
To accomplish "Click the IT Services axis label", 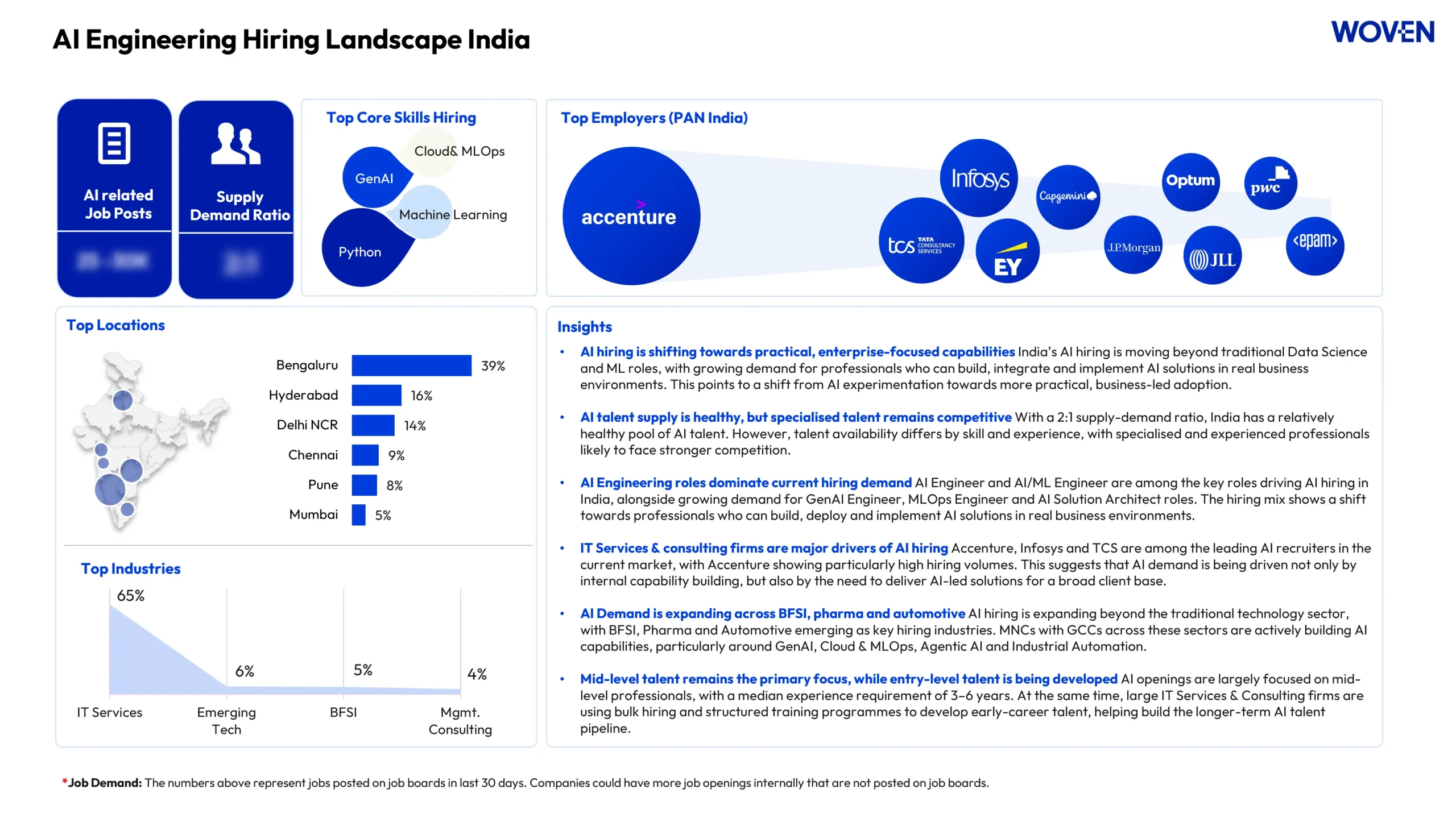I will (109, 712).
